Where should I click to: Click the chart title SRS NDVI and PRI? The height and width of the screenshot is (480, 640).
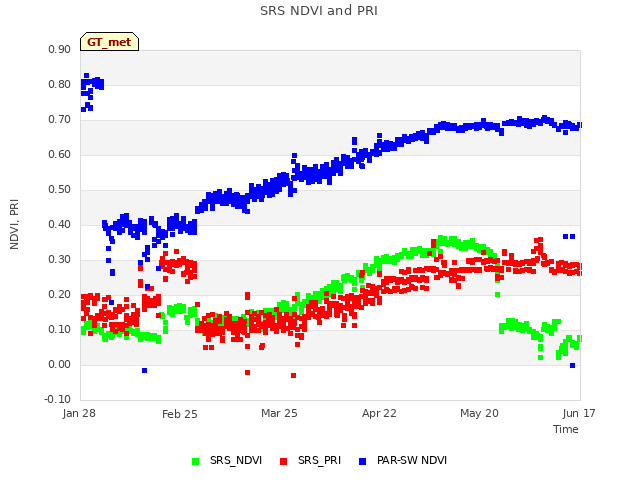click(319, 10)
